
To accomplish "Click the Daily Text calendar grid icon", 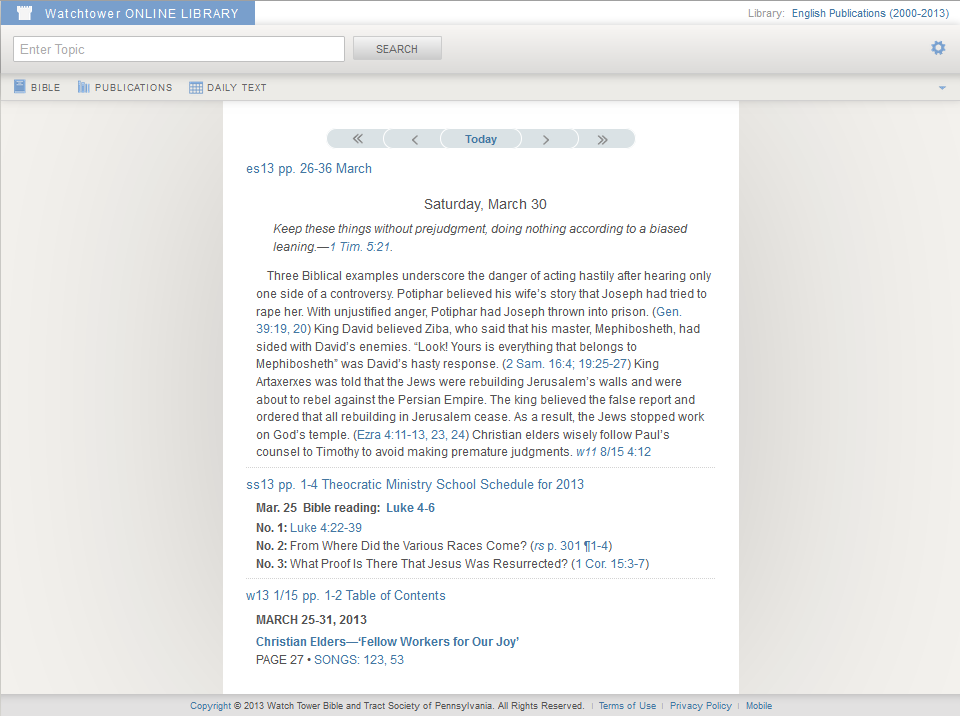I will click(x=196, y=87).
